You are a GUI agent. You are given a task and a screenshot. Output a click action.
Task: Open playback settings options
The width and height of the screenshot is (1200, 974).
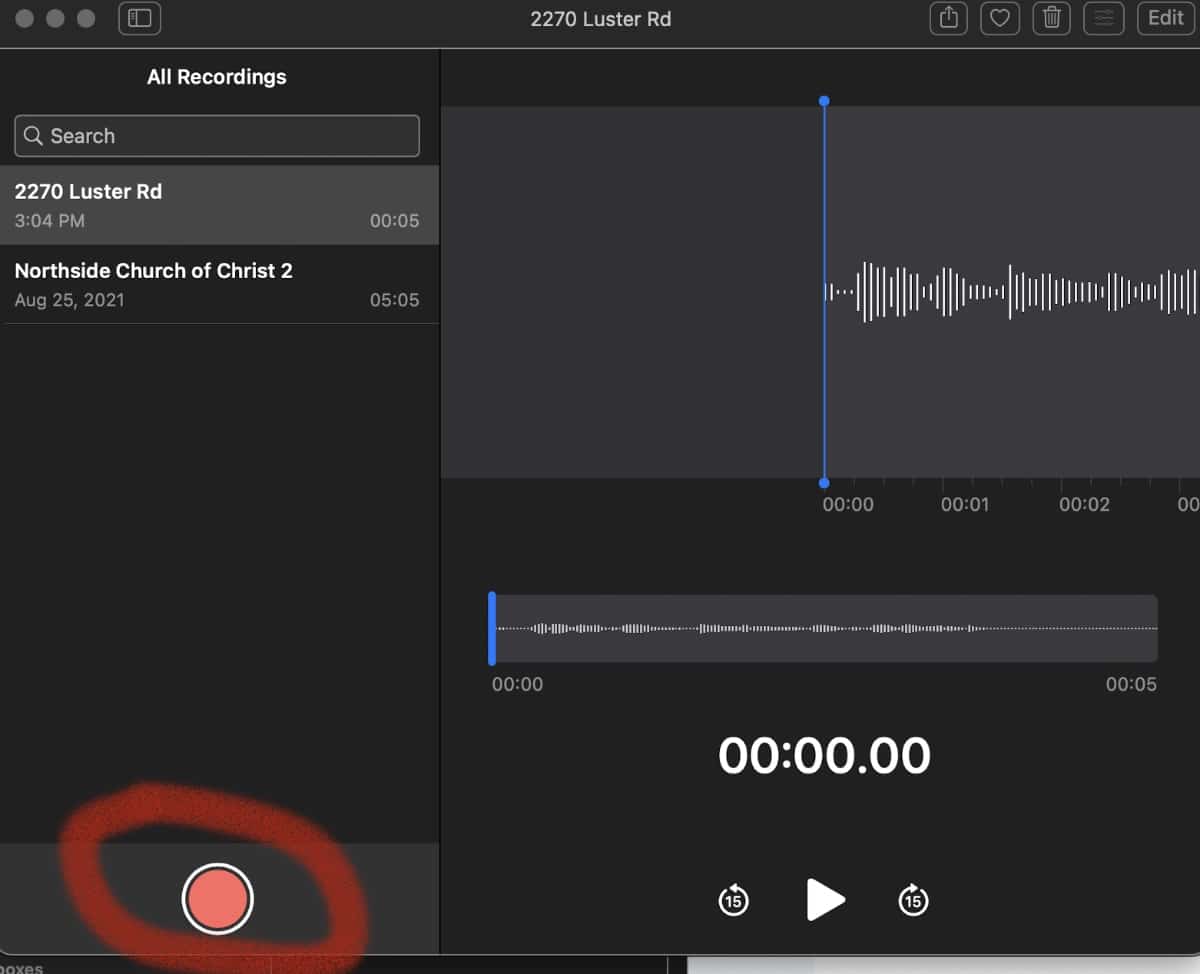(x=1103, y=18)
